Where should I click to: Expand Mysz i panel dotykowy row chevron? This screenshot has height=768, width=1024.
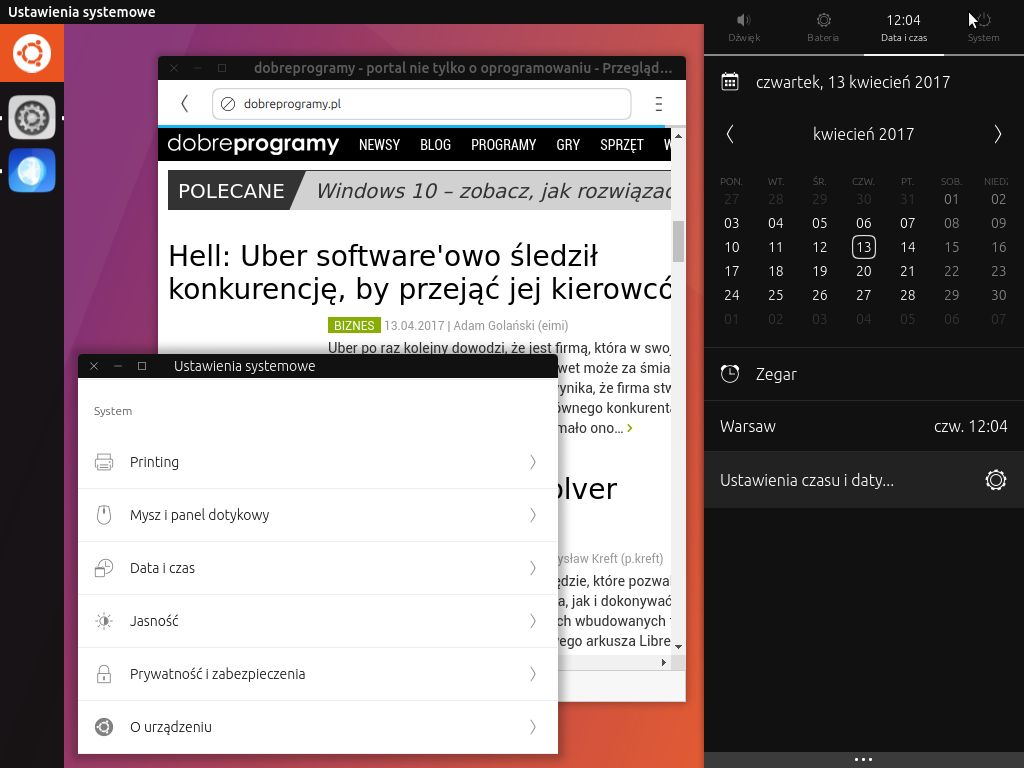[533, 515]
